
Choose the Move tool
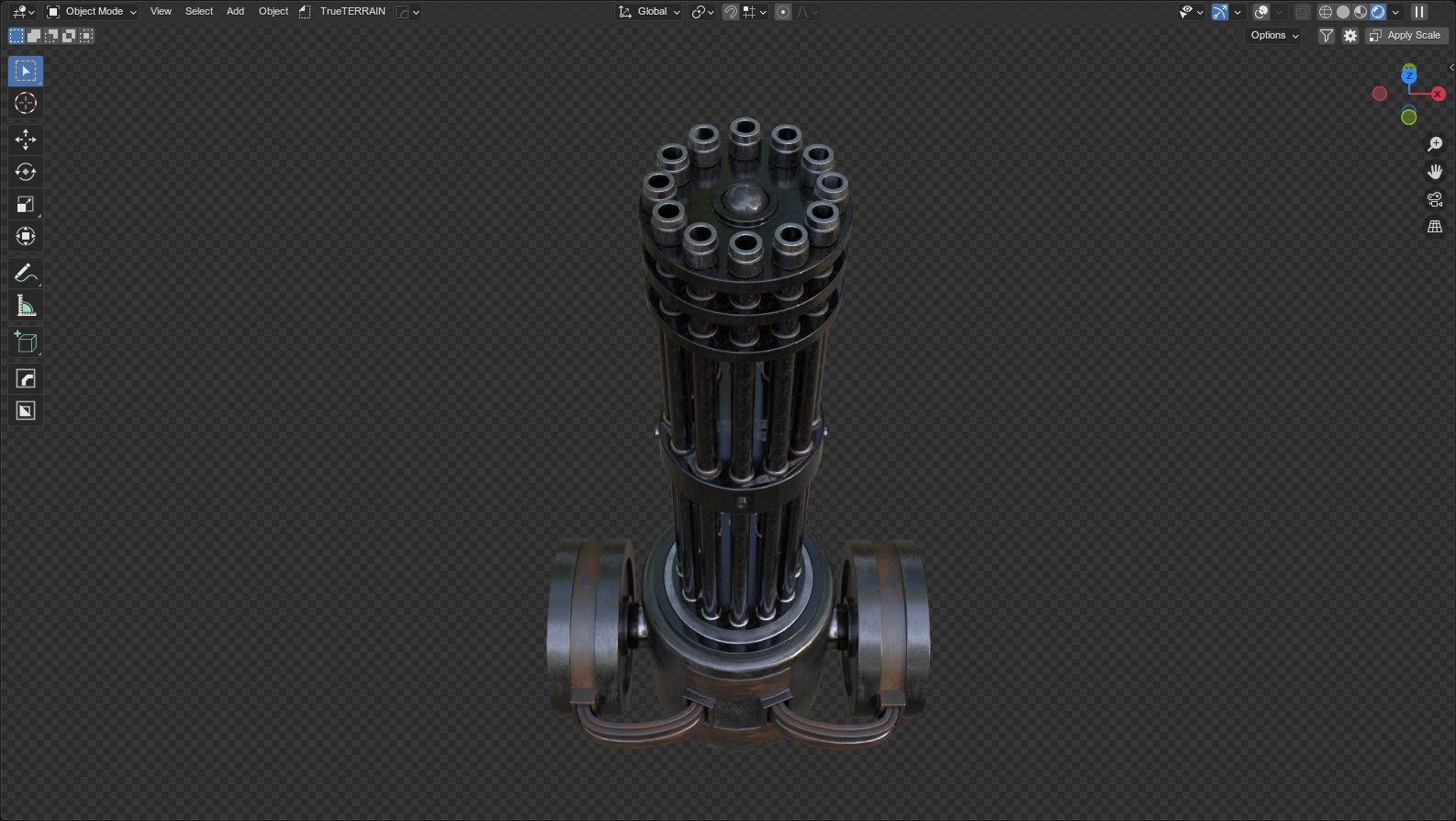[26, 140]
